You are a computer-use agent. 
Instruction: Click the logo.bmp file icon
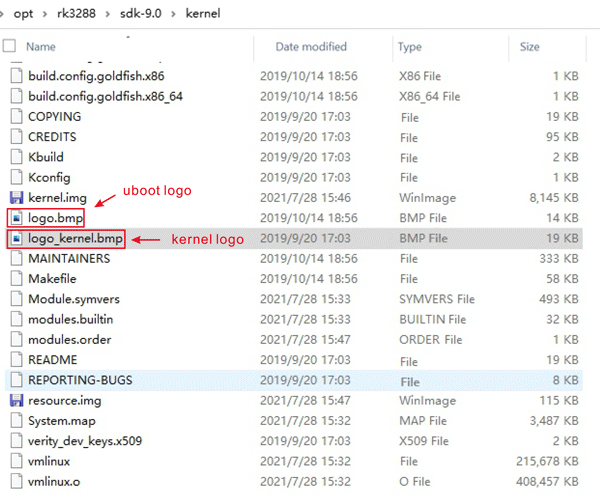(15, 218)
